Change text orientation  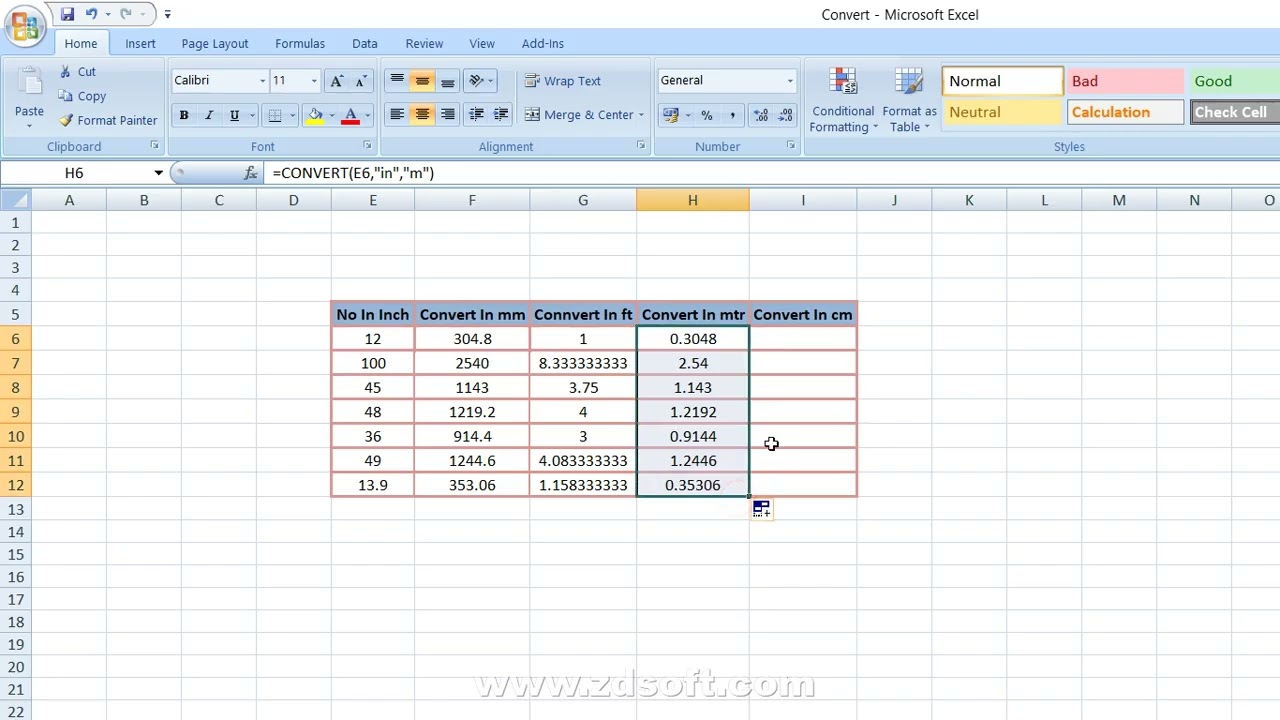[477, 81]
